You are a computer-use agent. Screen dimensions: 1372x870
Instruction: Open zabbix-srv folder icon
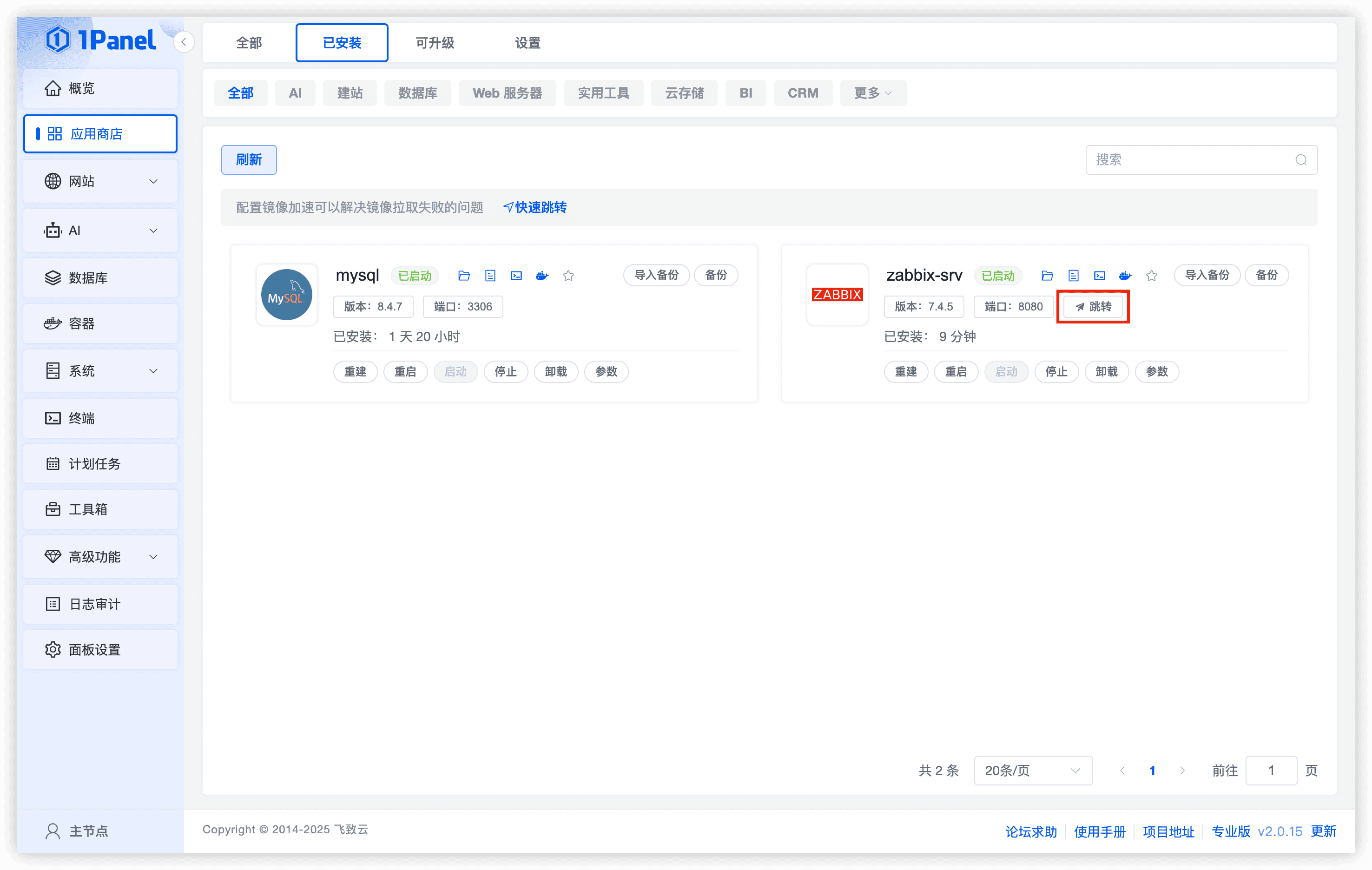click(1047, 276)
